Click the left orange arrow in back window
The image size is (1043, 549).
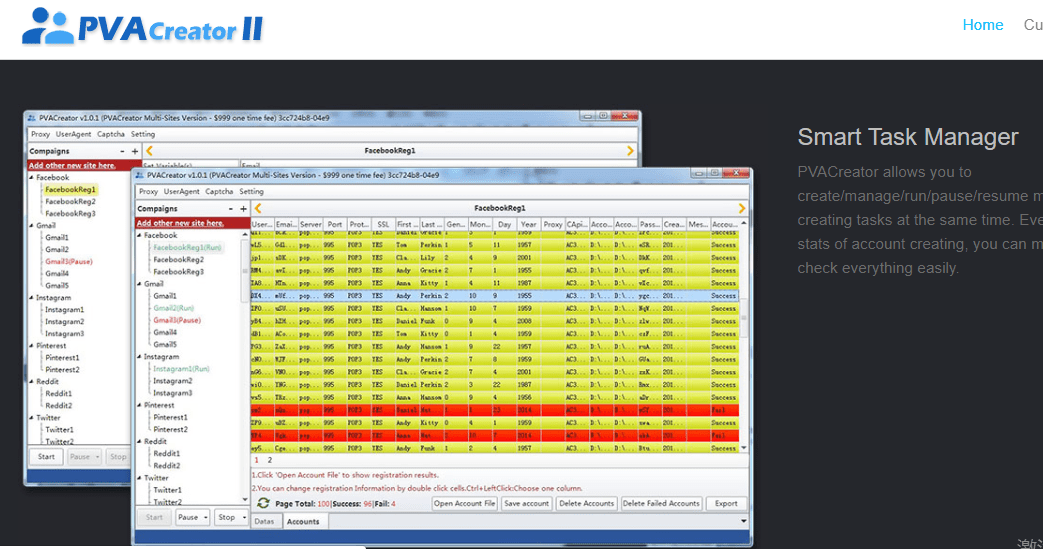click(x=150, y=151)
